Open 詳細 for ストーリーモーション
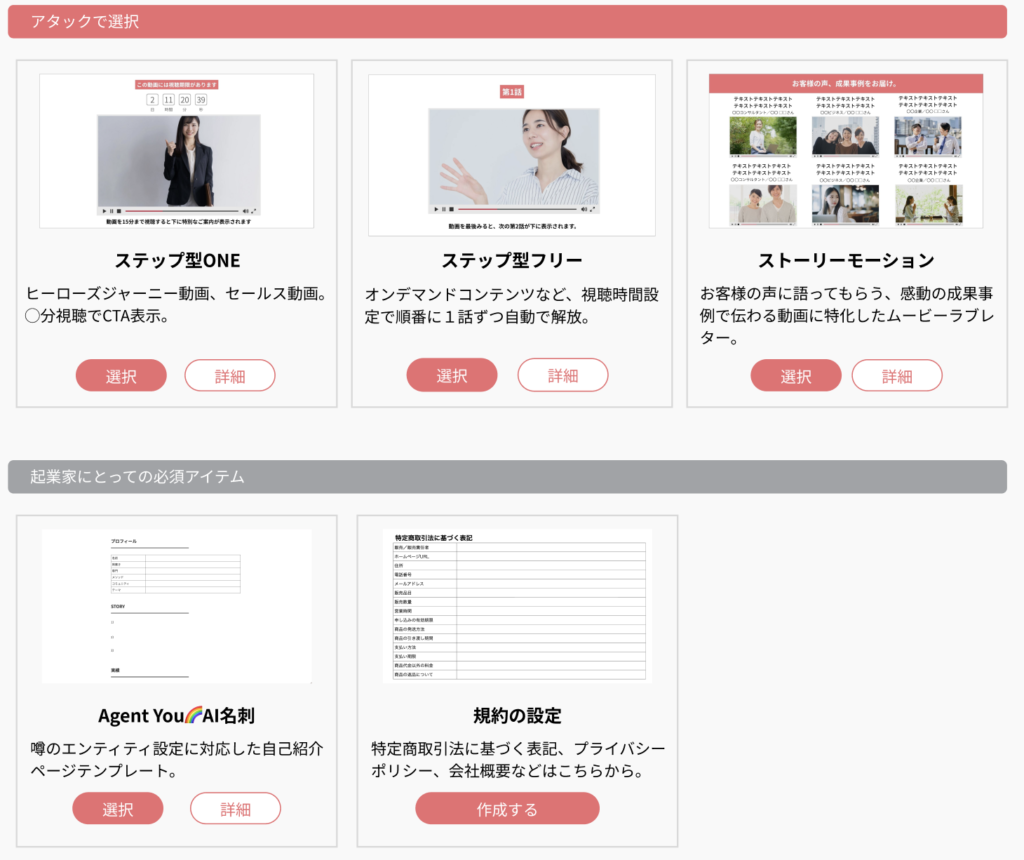The height and width of the screenshot is (860, 1024). pos(896,376)
